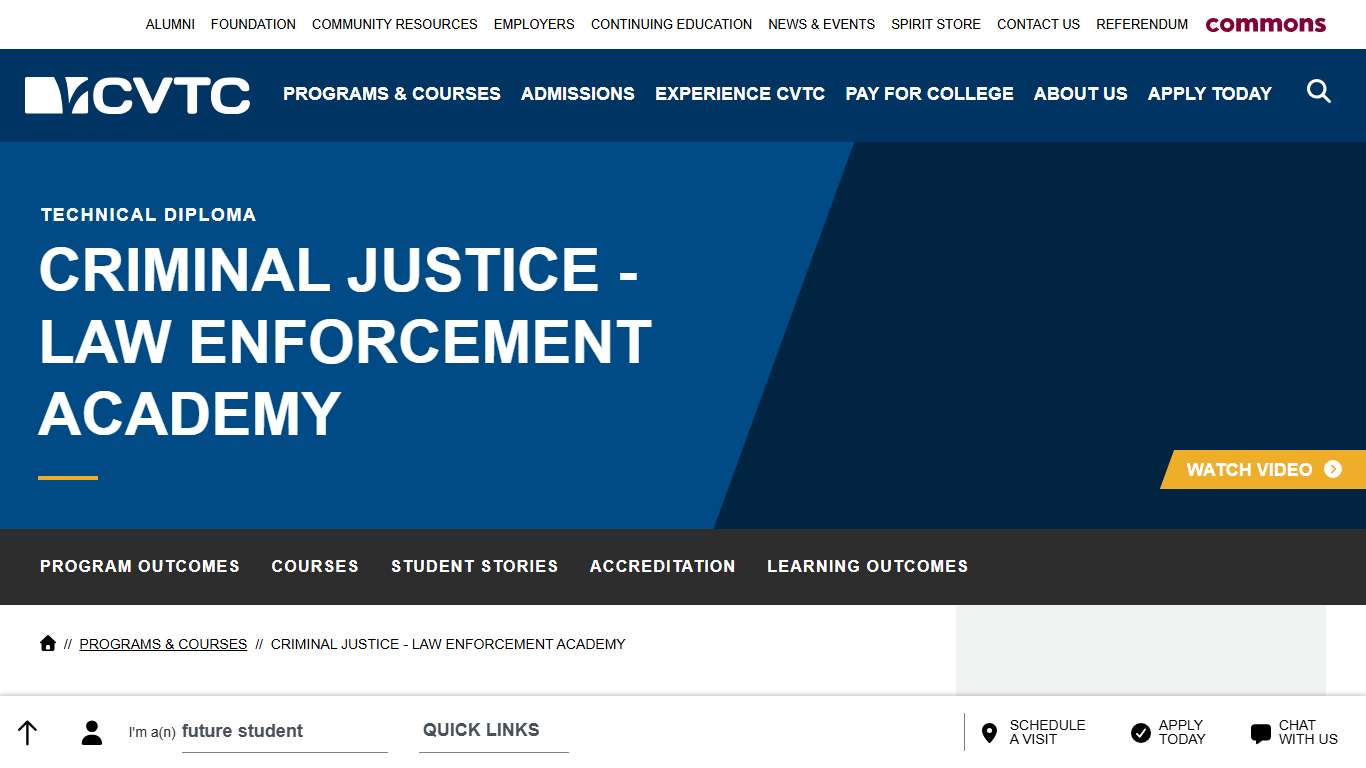The image size is (1366, 768).
Task: Open the site search magnifier
Action: [x=1319, y=91]
